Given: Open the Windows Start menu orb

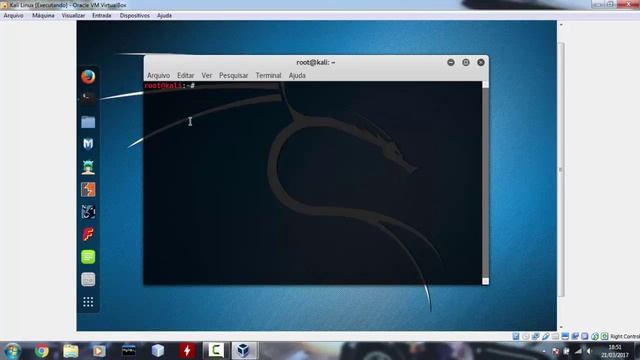Looking at the screenshot, I should (12, 351).
